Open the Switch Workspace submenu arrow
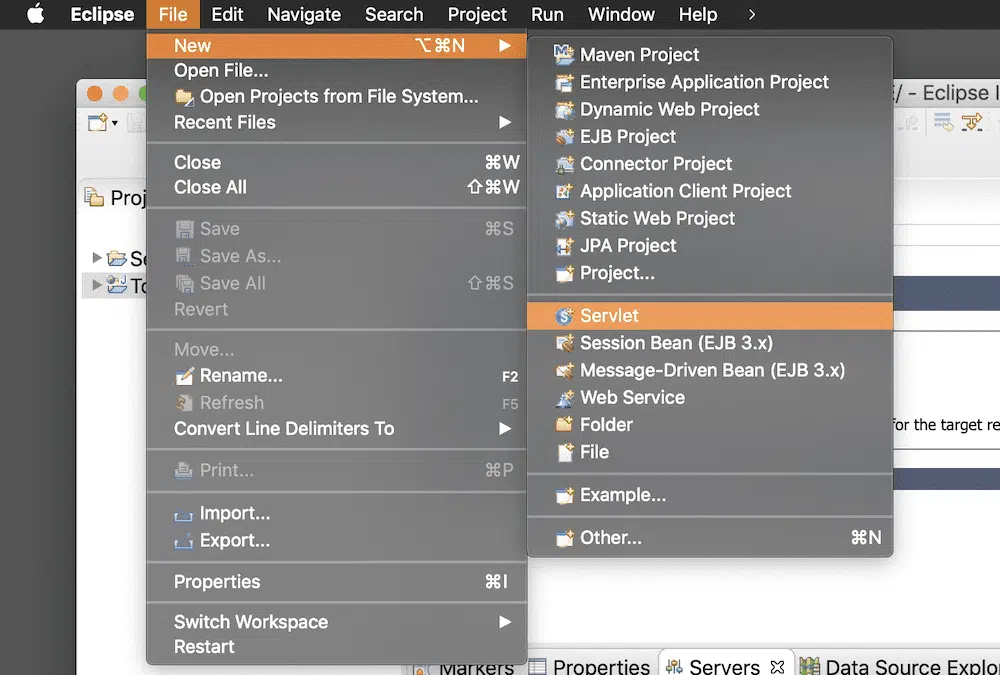The image size is (1000, 675). point(505,622)
